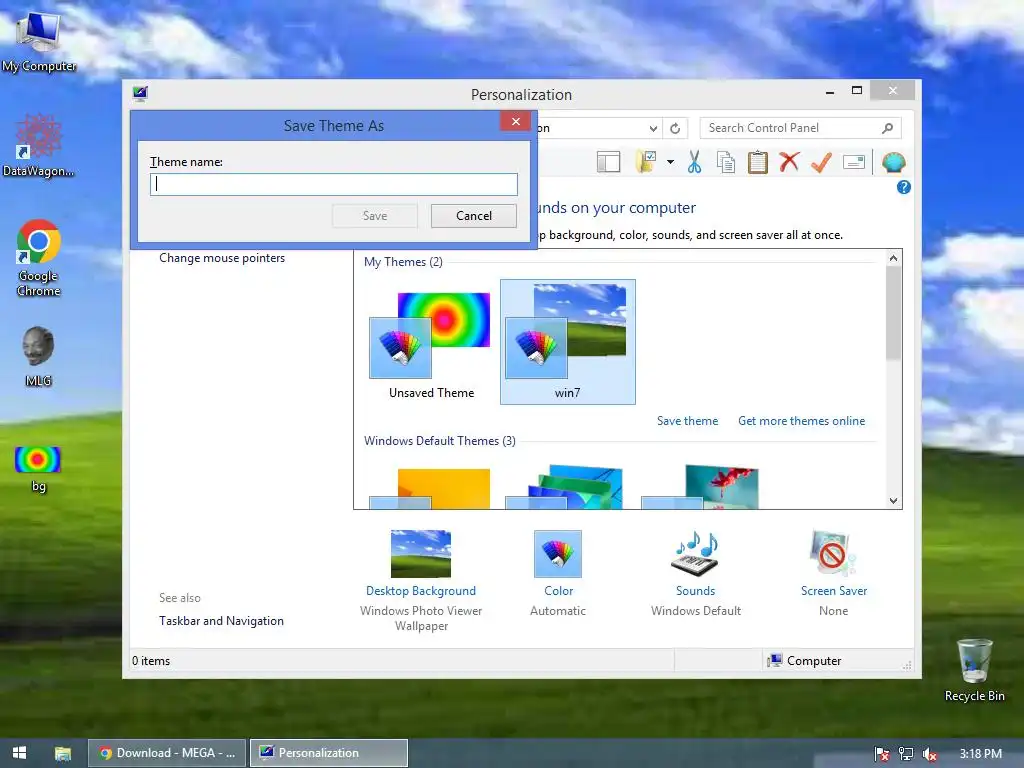The width and height of the screenshot is (1024, 768).
Task: Click the themes list scrollbar thumb
Action: (893, 313)
